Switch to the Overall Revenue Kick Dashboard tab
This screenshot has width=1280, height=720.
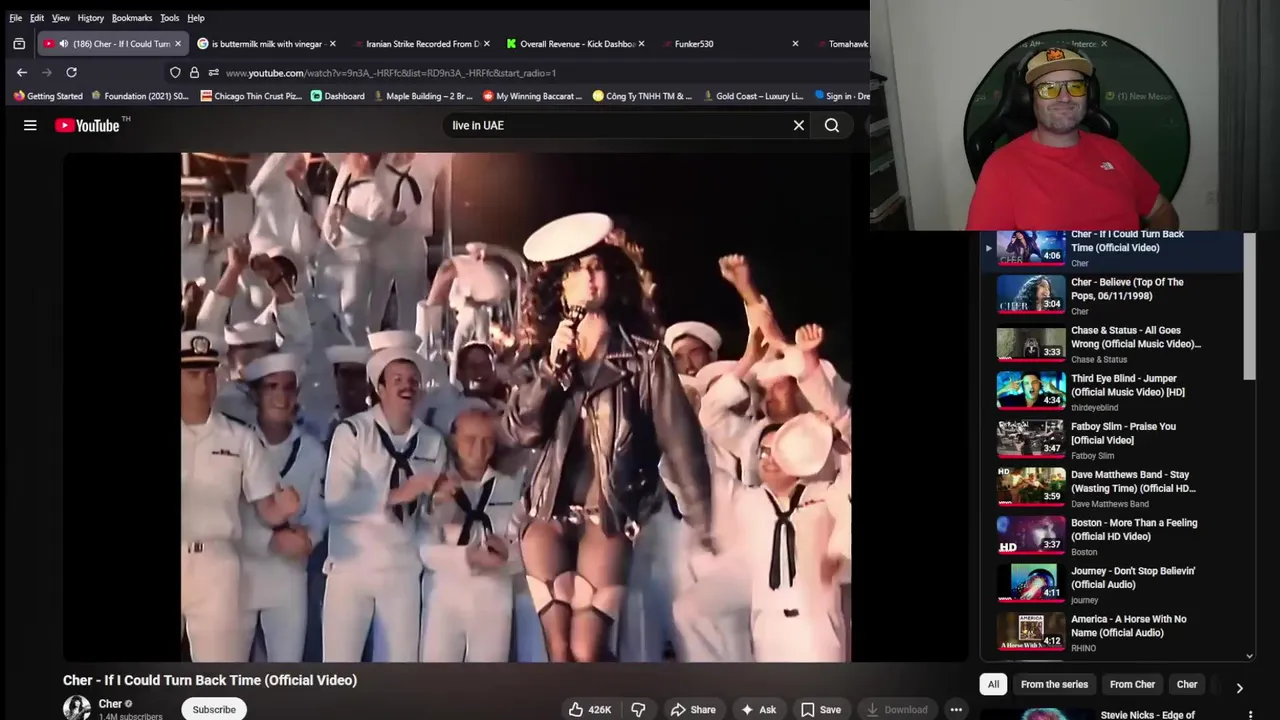tap(574, 44)
